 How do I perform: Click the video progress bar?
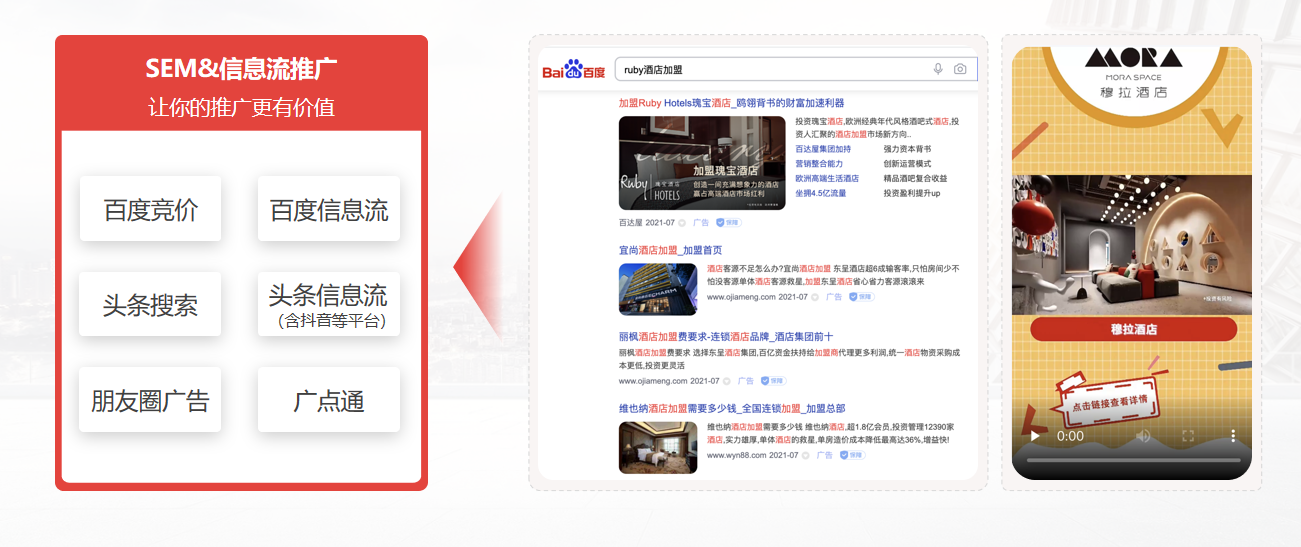pyautogui.click(x=1132, y=461)
